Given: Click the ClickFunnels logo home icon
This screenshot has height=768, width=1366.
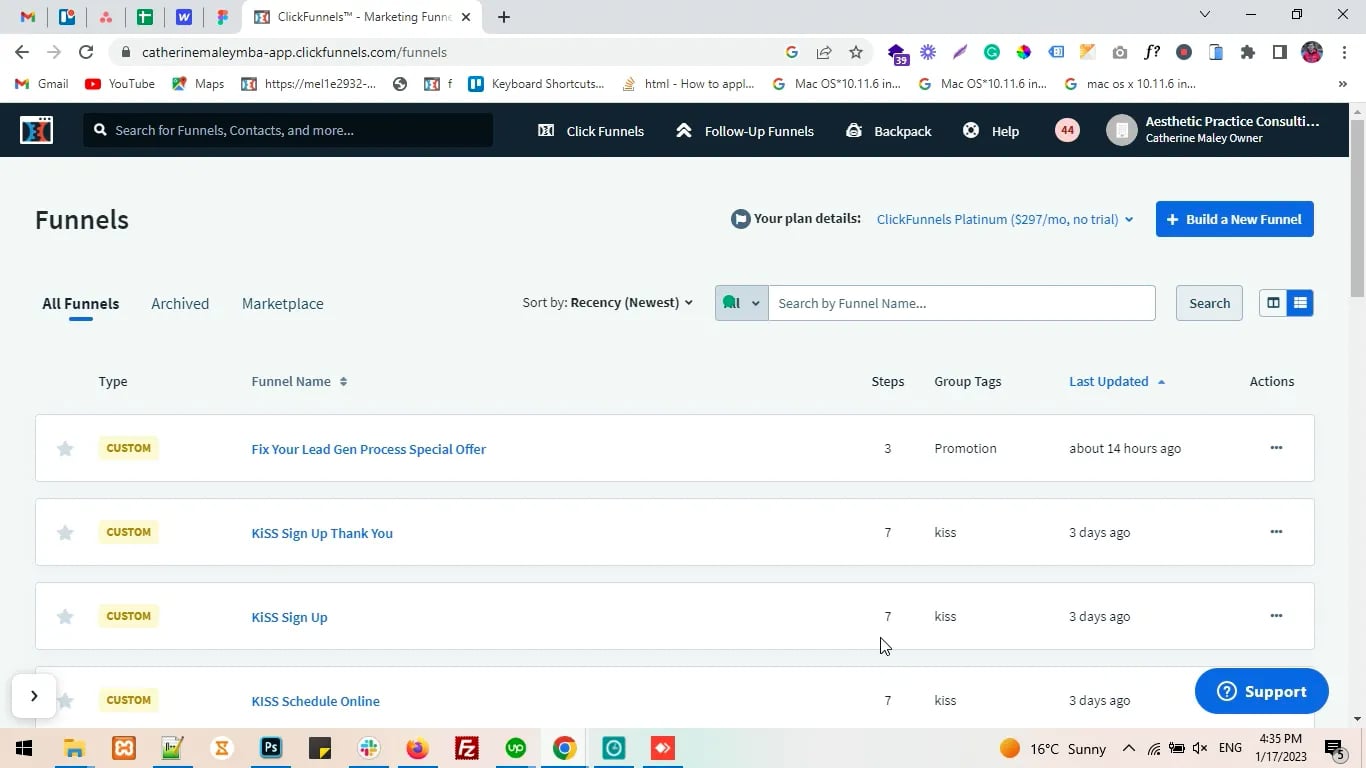Looking at the screenshot, I should pos(36,130).
